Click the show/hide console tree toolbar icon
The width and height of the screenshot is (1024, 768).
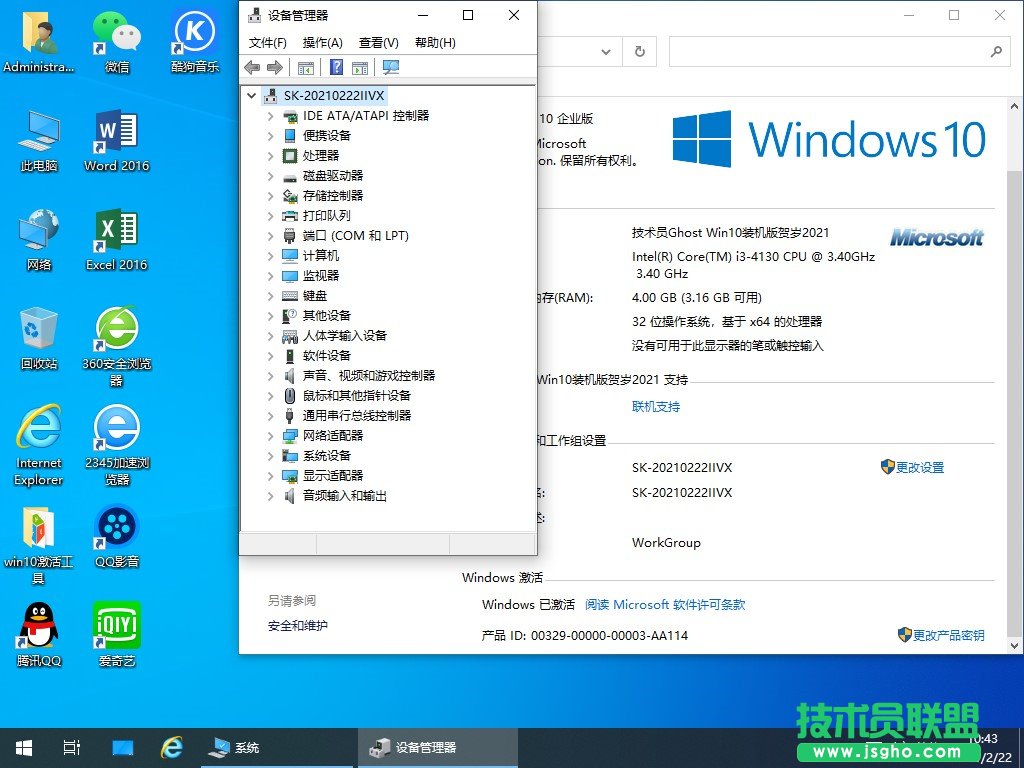tap(306, 67)
